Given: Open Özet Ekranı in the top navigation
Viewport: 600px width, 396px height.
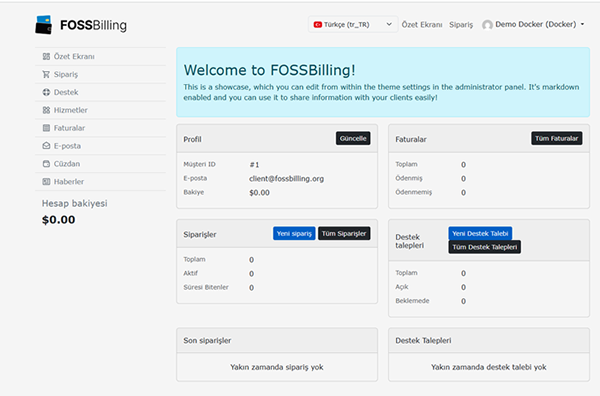Looking at the screenshot, I should coord(422,25).
